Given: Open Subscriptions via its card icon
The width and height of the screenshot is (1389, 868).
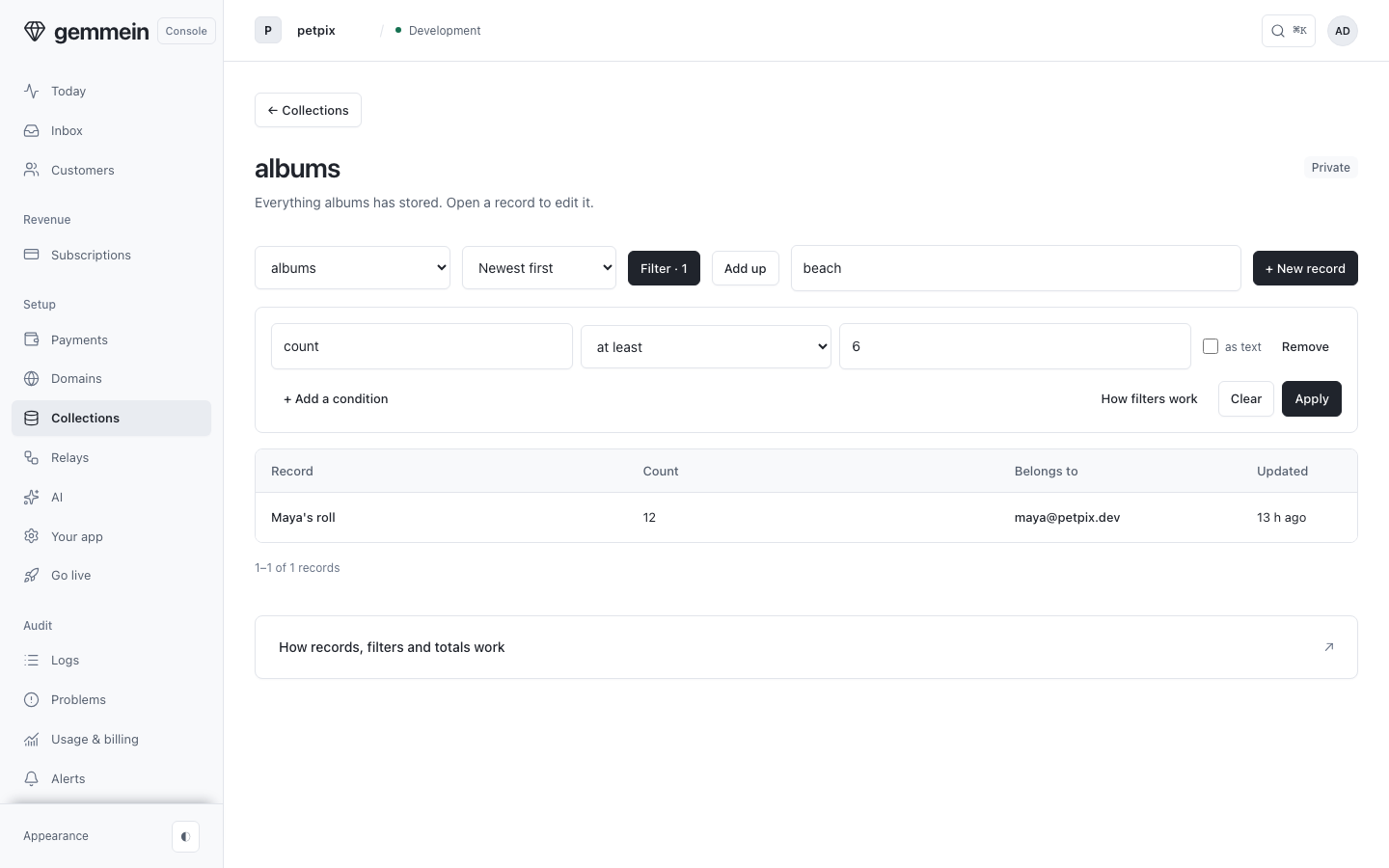Looking at the screenshot, I should point(32,255).
